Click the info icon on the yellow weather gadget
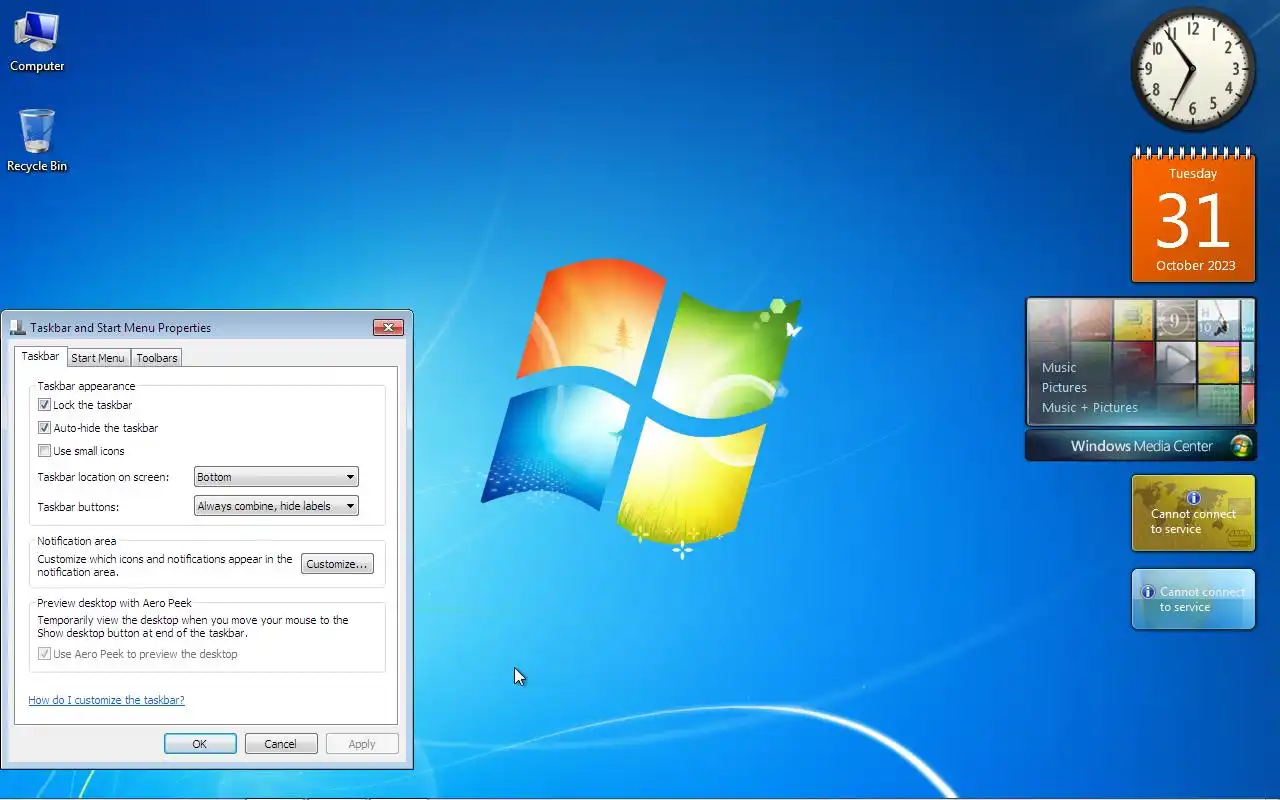Screen dimensions: 1280x800 click(x=1193, y=498)
